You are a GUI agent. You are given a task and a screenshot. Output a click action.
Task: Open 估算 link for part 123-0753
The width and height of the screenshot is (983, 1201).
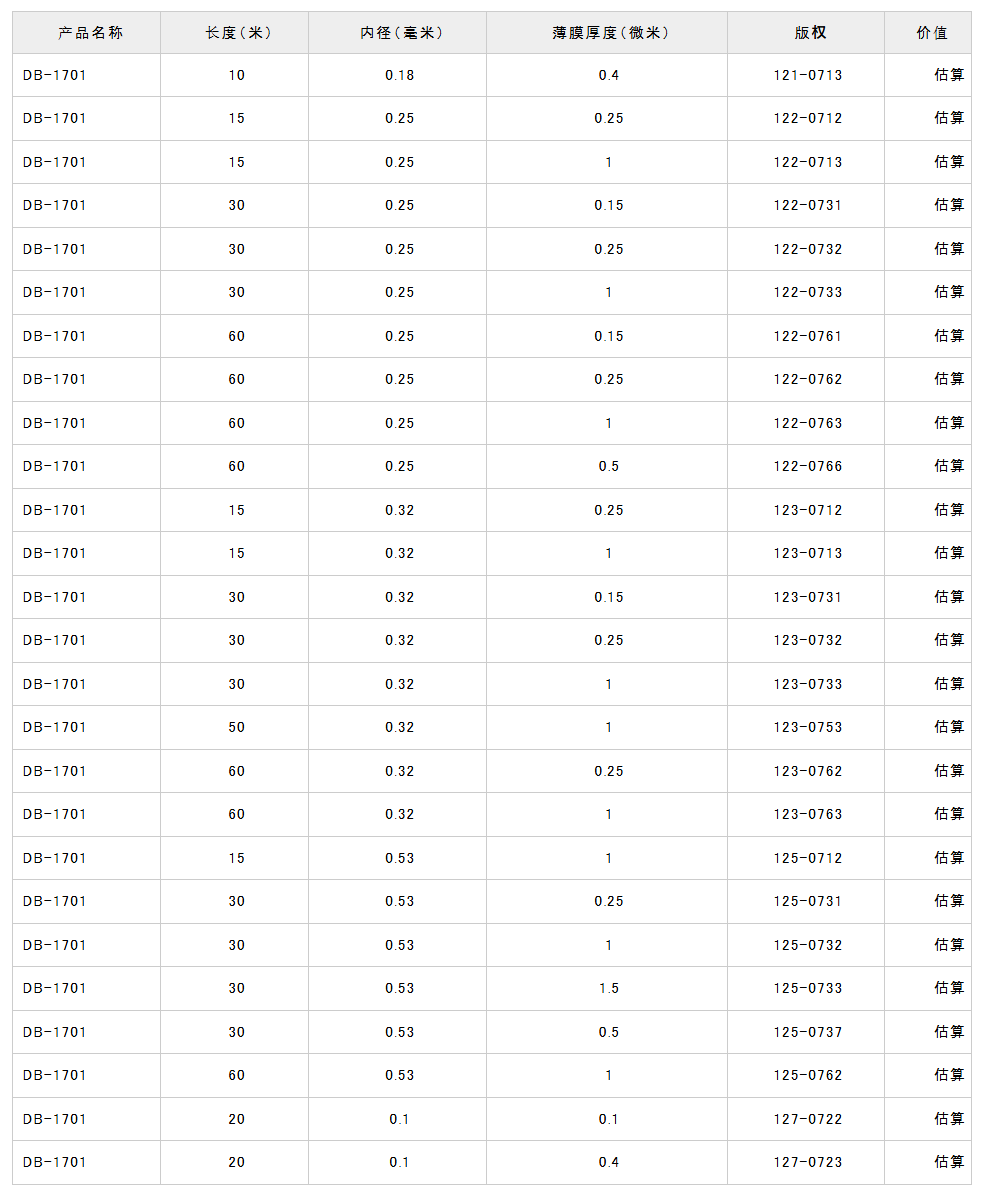[948, 727]
